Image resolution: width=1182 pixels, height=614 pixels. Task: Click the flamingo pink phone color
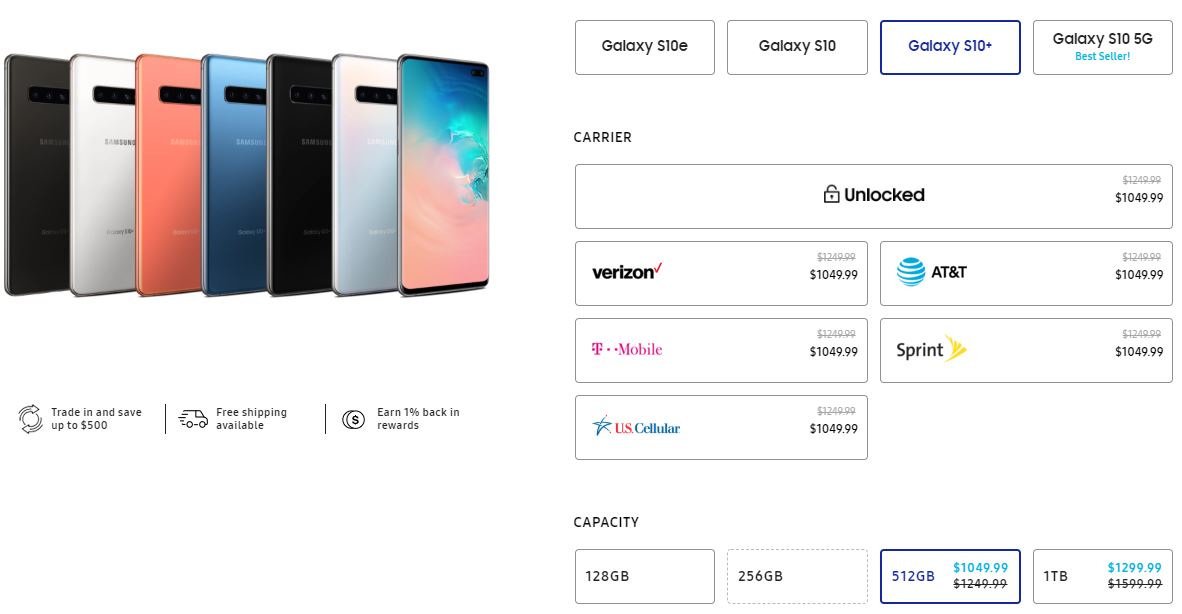tap(168, 175)
